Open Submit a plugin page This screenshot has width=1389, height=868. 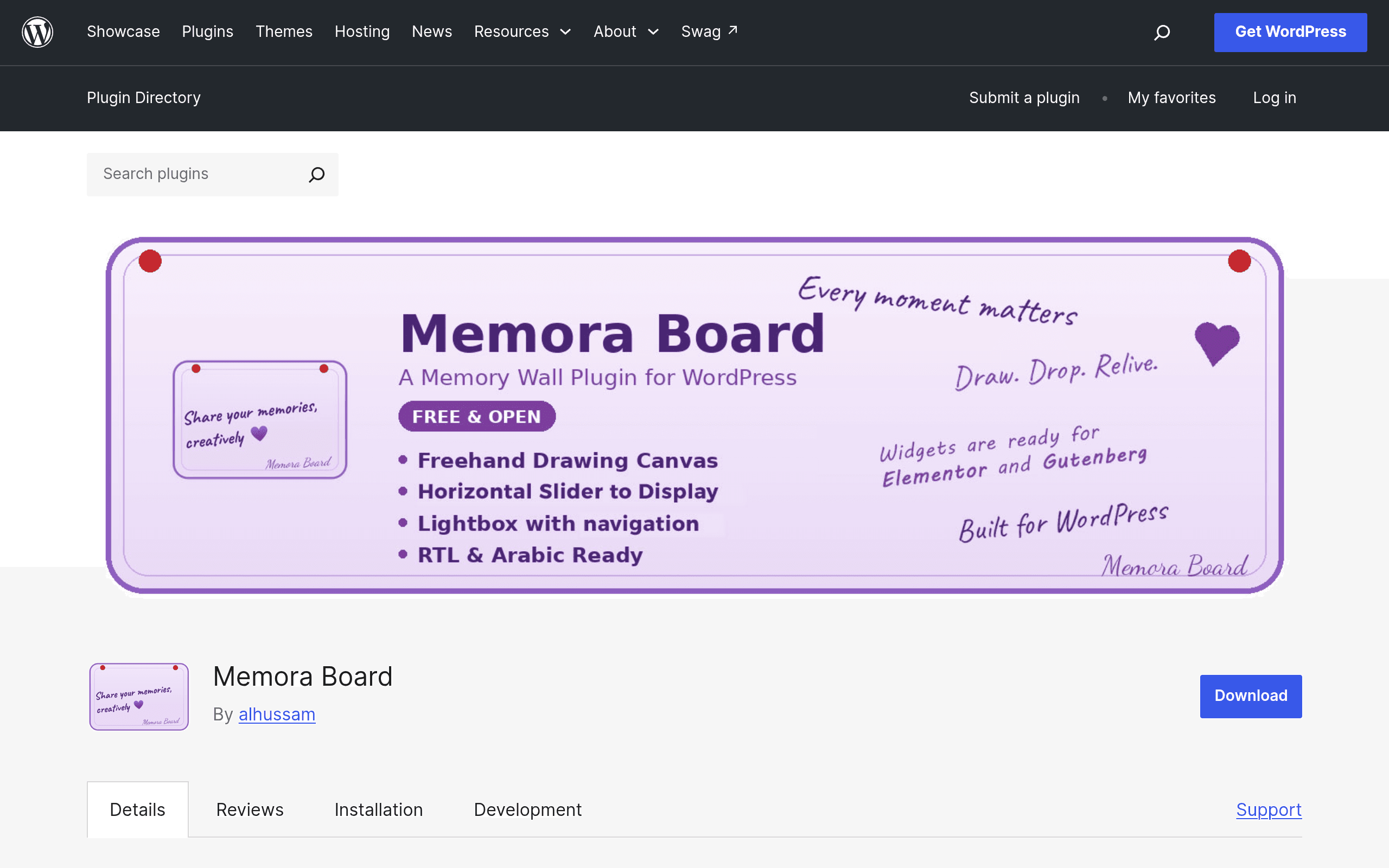(1024, 98)
